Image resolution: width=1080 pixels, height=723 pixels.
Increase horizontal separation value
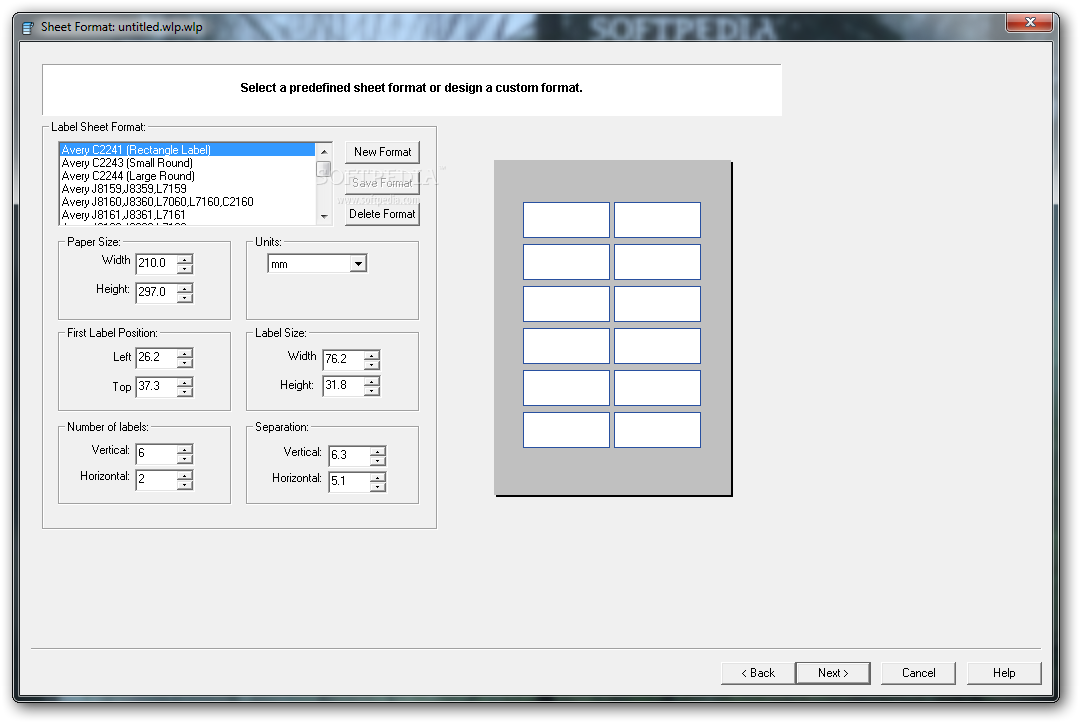point(378,477)
